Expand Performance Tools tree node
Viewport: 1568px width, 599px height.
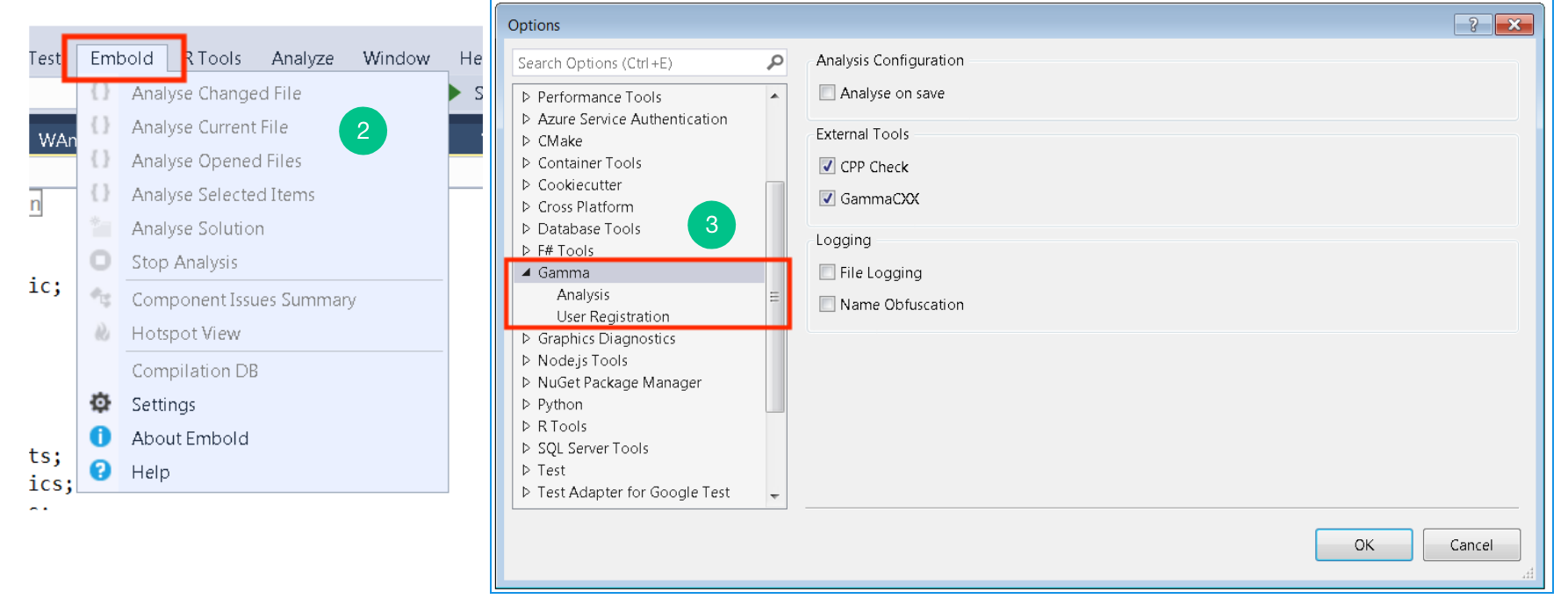(x=526, y=97)
